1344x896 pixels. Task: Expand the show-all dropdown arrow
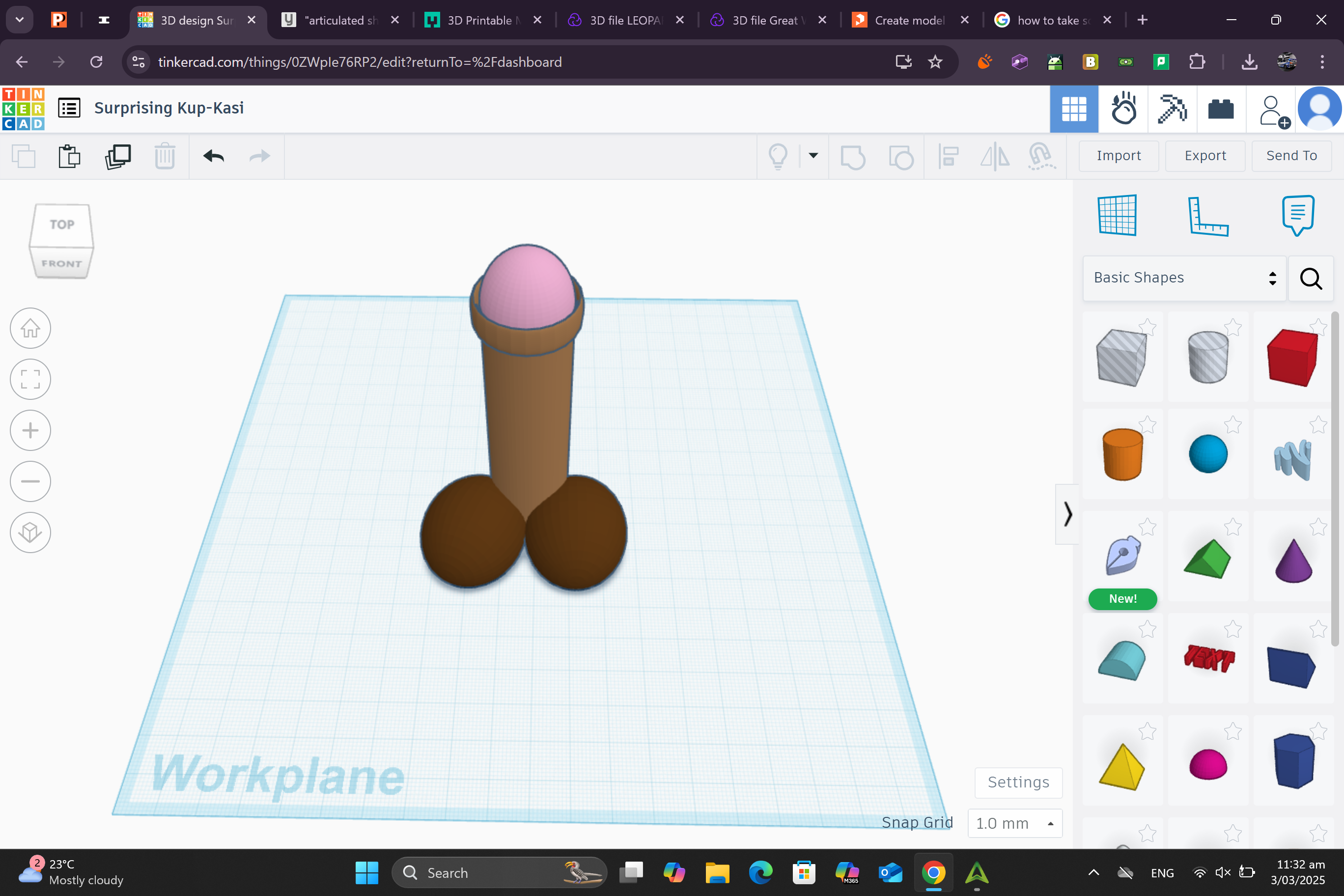pyautogui.click(x=813, y=155)
